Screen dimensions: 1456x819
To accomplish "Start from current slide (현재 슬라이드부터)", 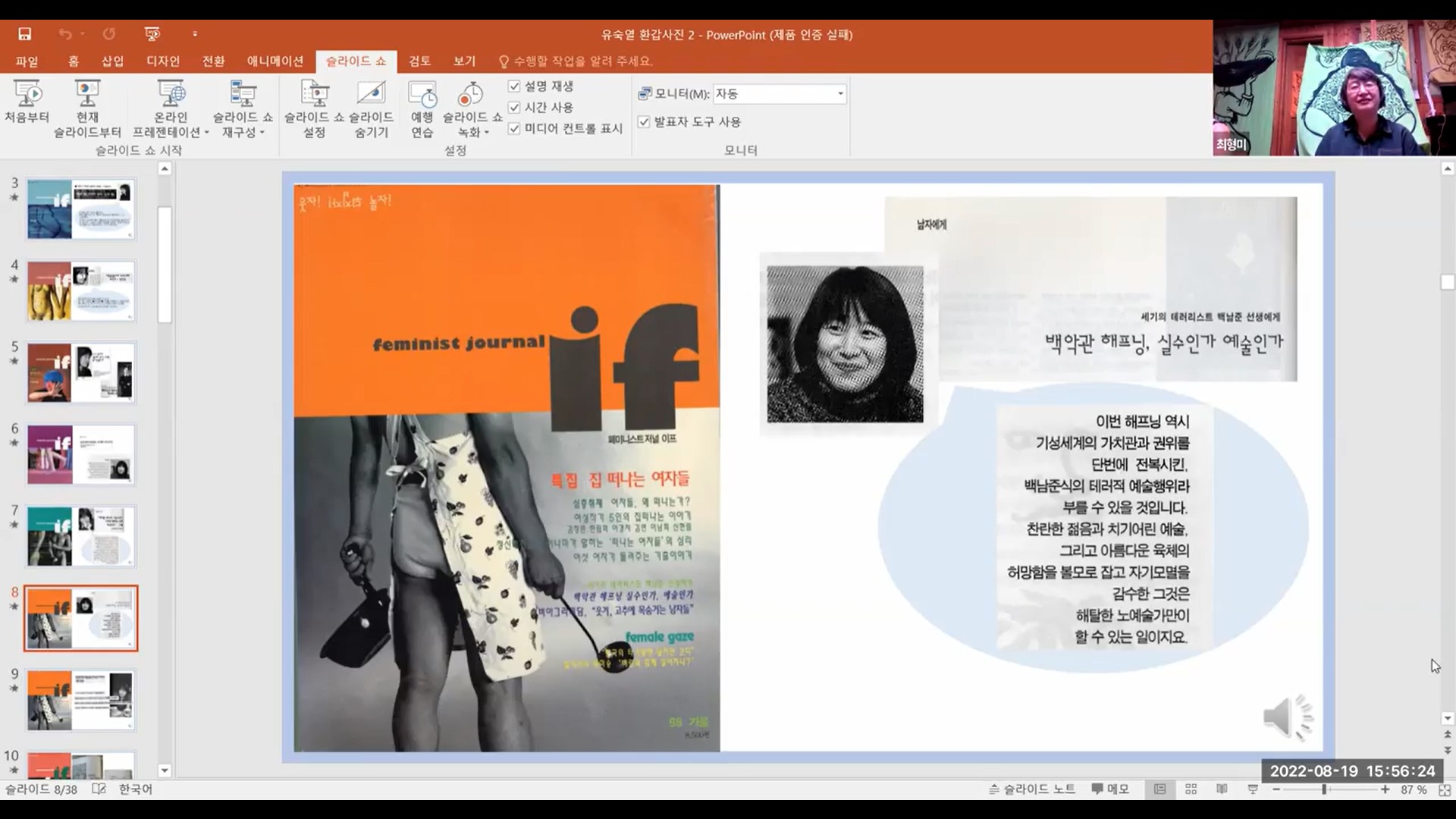I will pos(87,109).
